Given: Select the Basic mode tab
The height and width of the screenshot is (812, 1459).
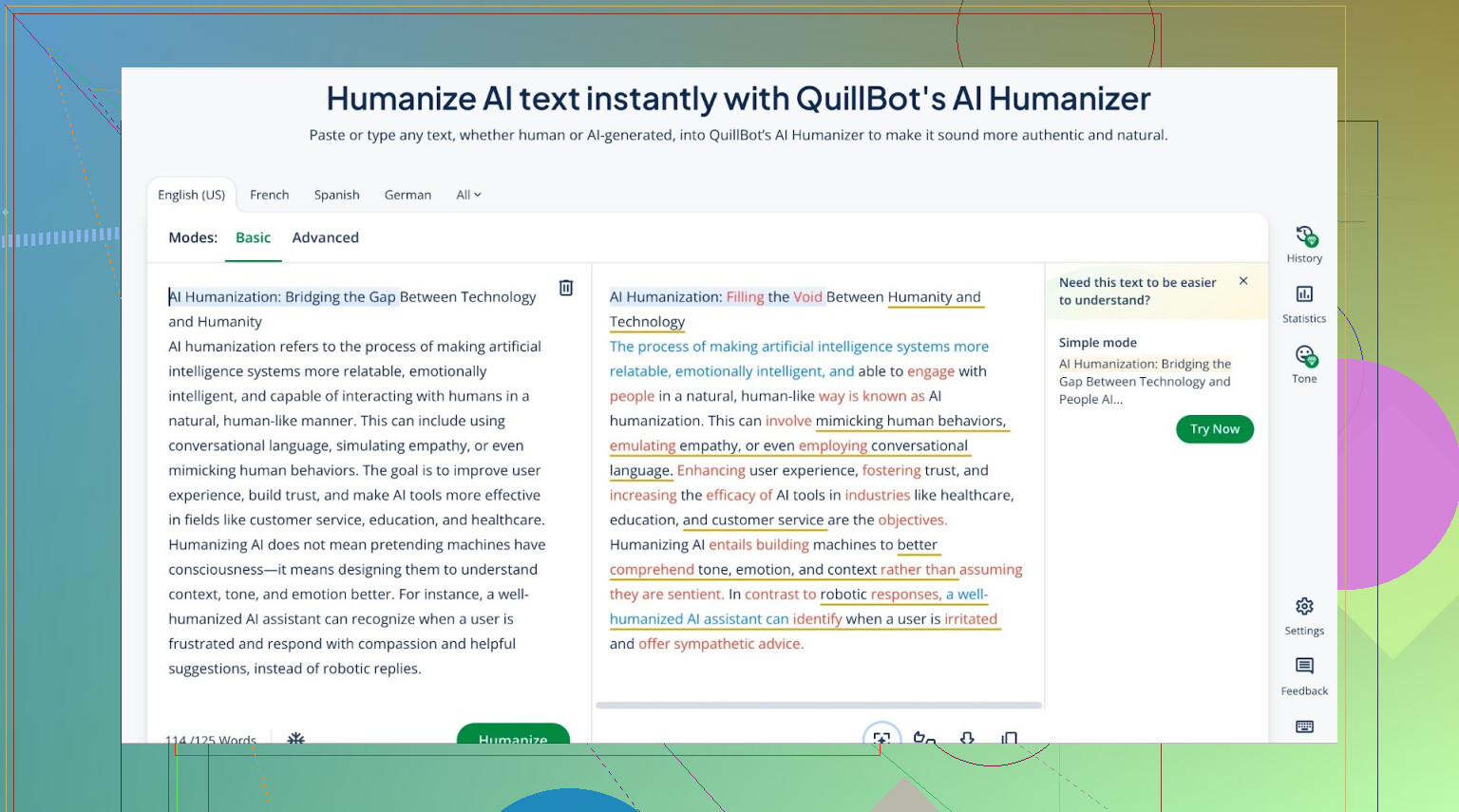Looking at the screenshot, I should click(253, 237).
